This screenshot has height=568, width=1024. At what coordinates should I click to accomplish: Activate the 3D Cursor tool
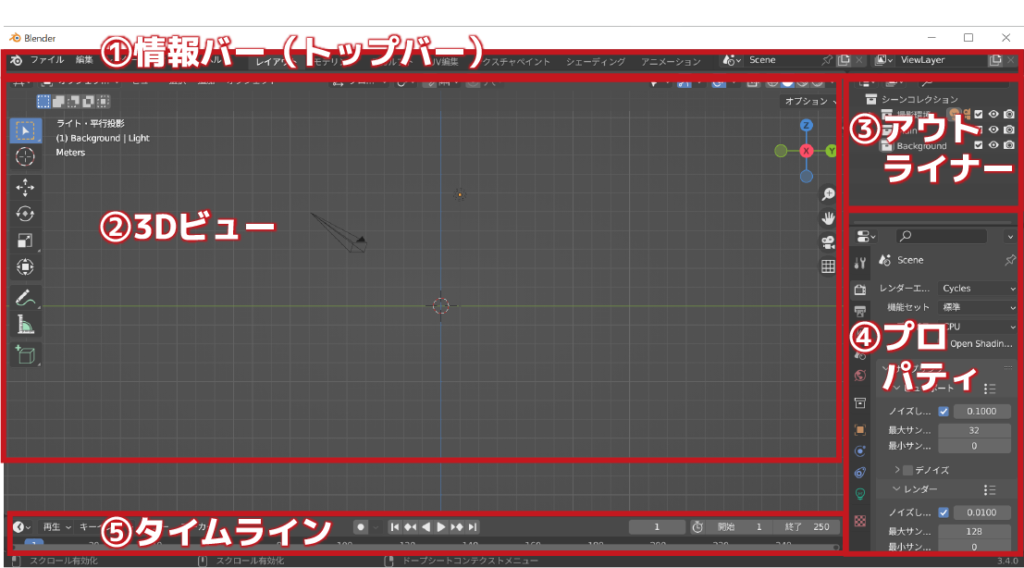pyautogui.click(x=26, y=157)
